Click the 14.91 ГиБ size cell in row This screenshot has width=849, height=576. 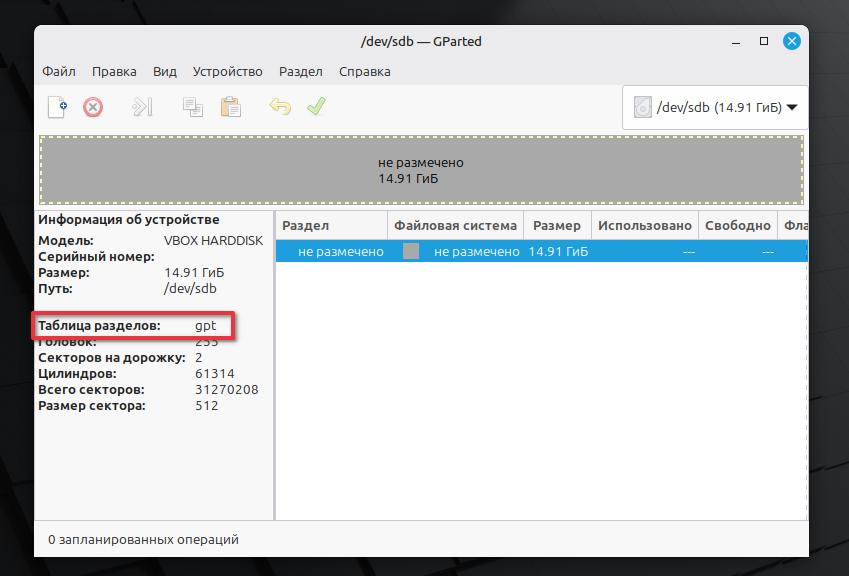coord(558,252)
